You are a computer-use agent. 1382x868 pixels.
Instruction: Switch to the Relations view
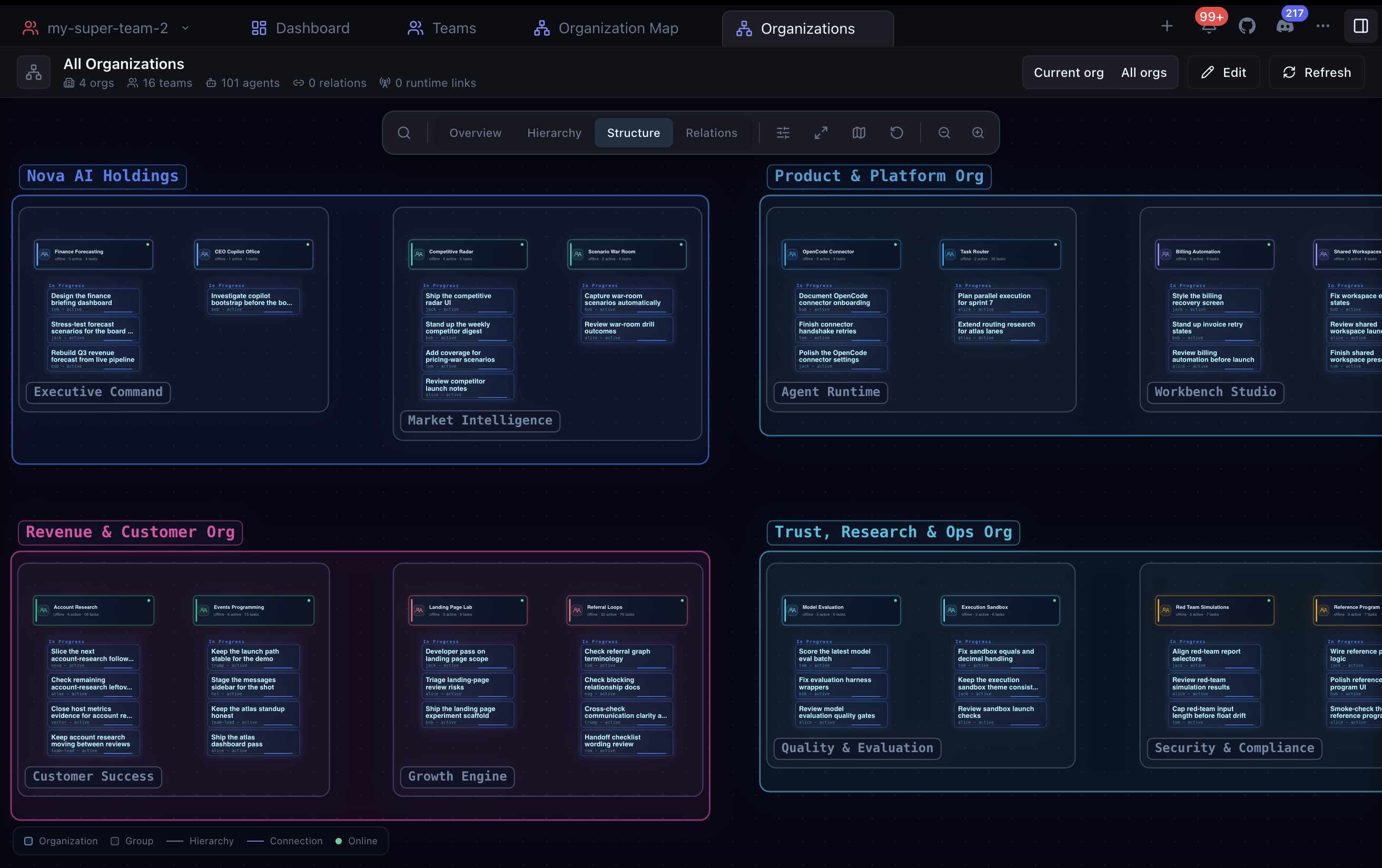[x=712, y=133]
